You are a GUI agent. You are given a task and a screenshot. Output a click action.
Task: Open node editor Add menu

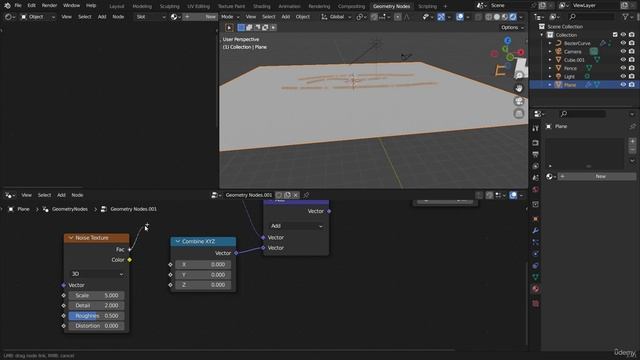pos(61,195)
